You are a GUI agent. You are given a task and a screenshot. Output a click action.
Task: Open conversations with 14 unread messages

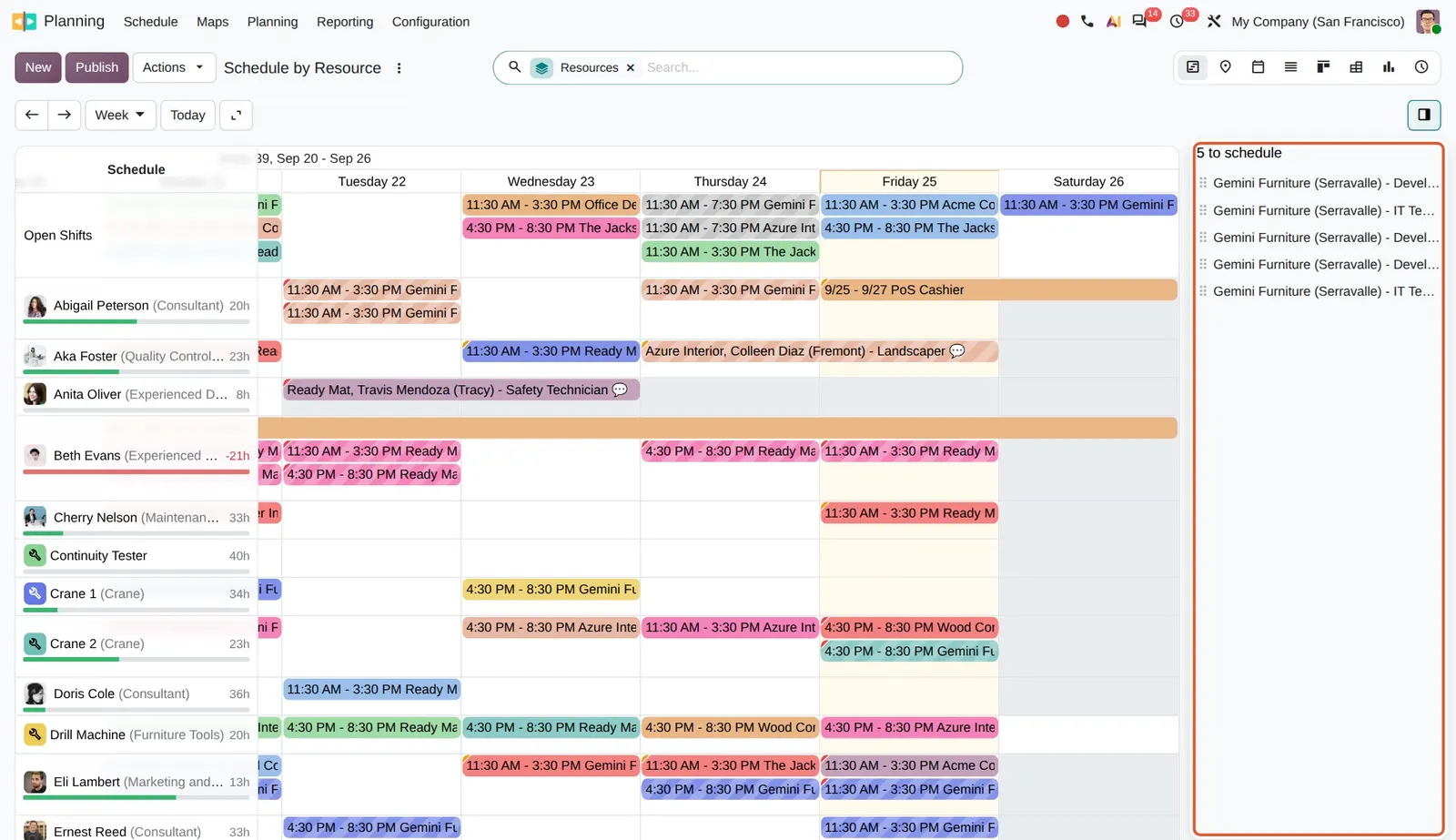coord(1139,21)
